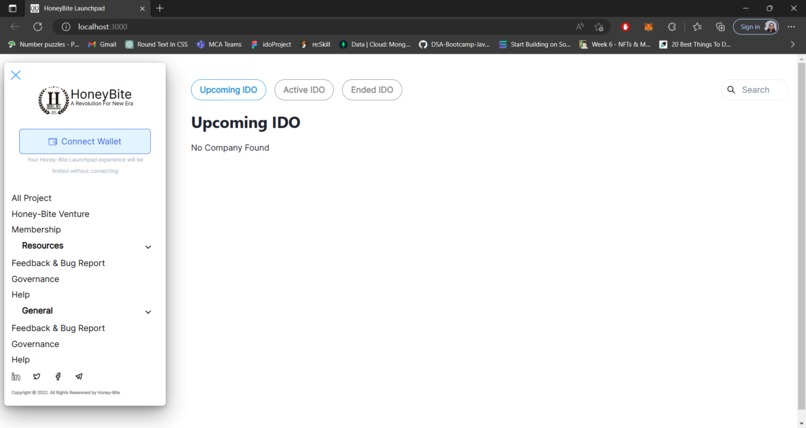Add this page to favorites star icon
Viewport: 806px width, 428px height.
click(599, 27)
